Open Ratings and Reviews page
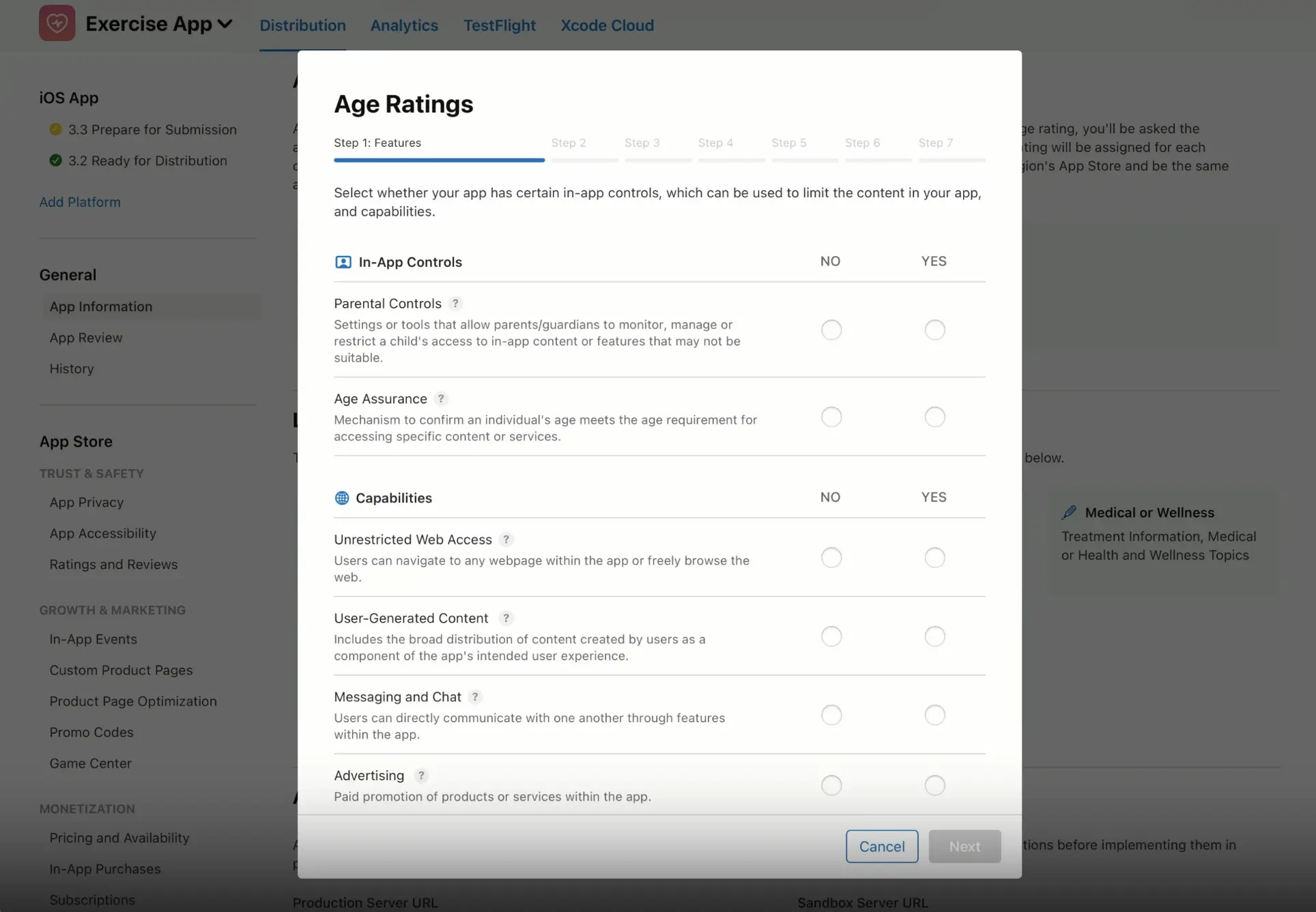The image size is (1316, 912). click(113, 565)
